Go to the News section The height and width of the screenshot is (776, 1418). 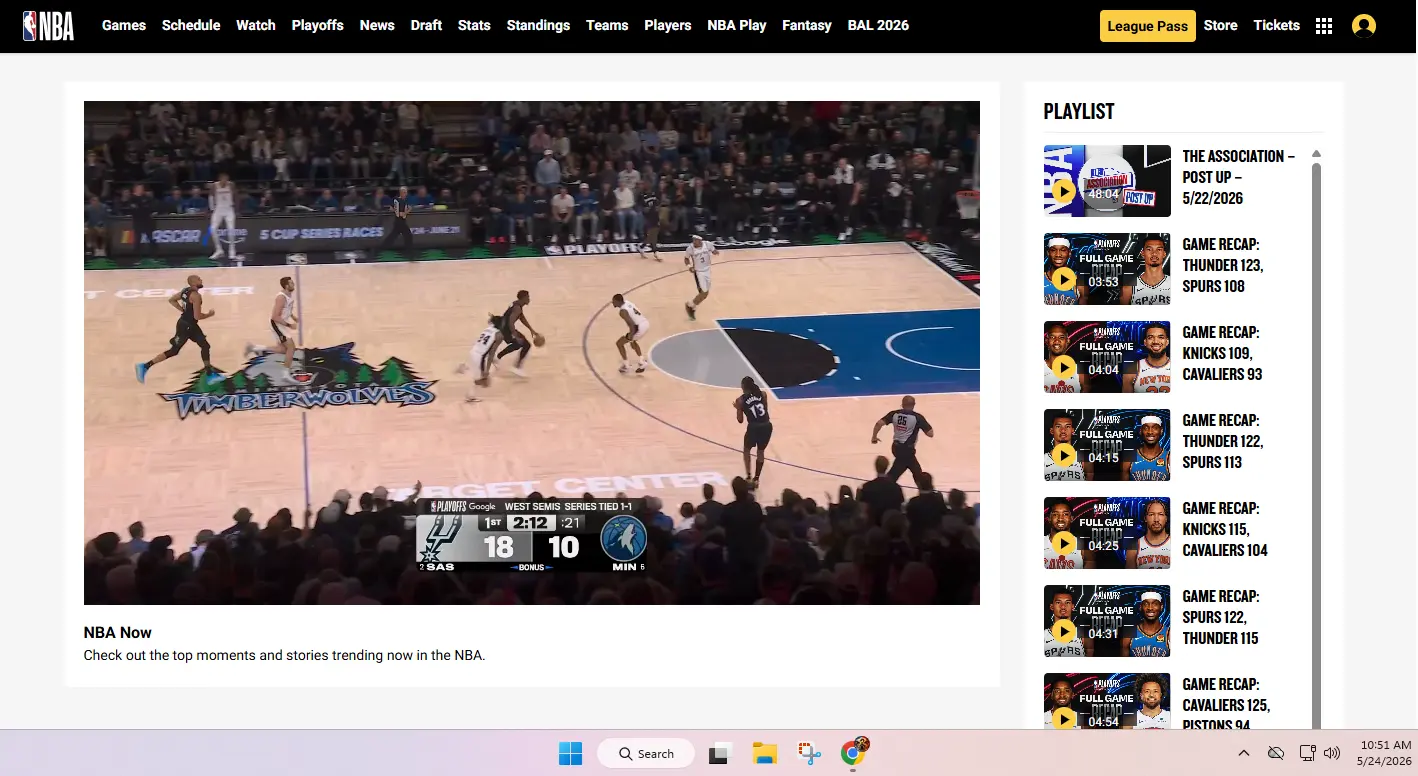(x=377, y=25)
